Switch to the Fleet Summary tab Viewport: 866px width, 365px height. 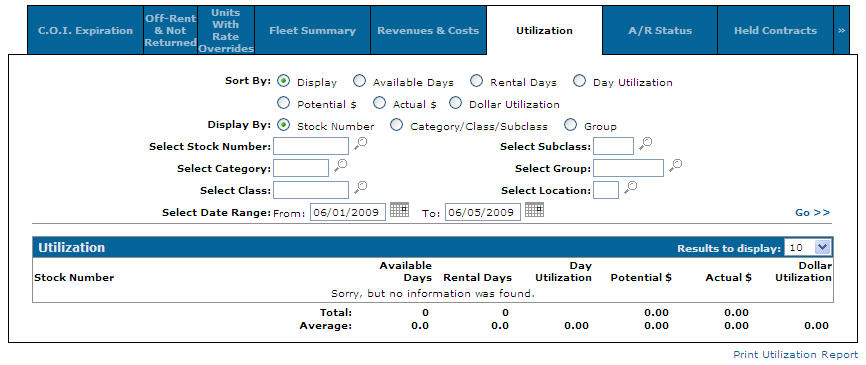[313, 30]
